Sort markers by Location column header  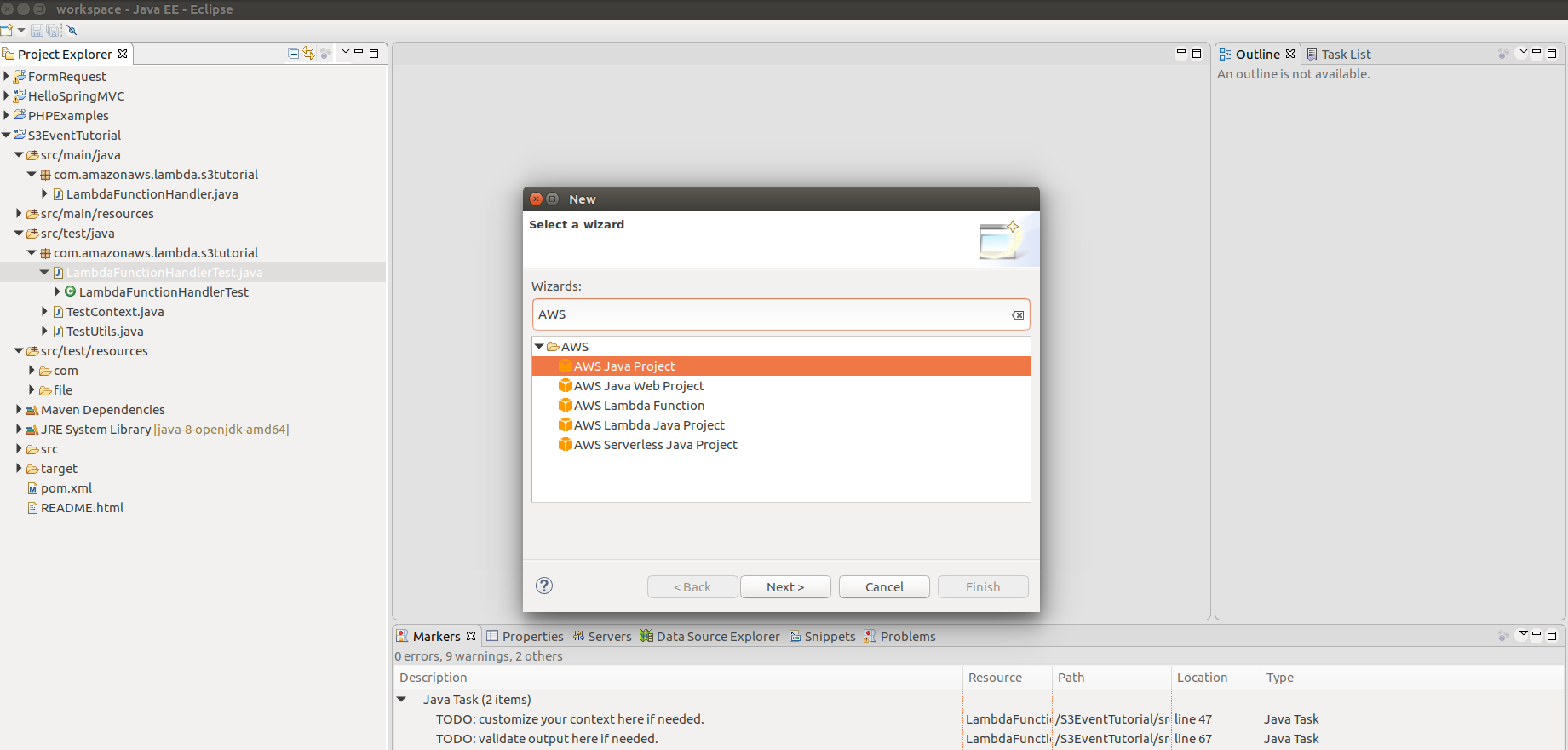(1215, 677)
